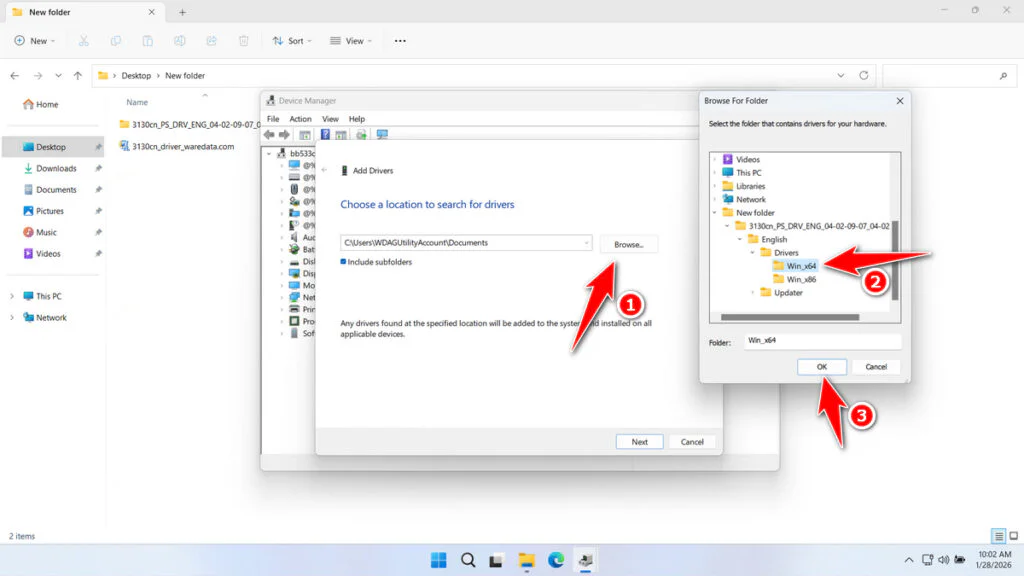The height and width of the screenshot is (576, 1024).
Task: Click the Edge browser icon on taskbar
Action: (556, 559)
